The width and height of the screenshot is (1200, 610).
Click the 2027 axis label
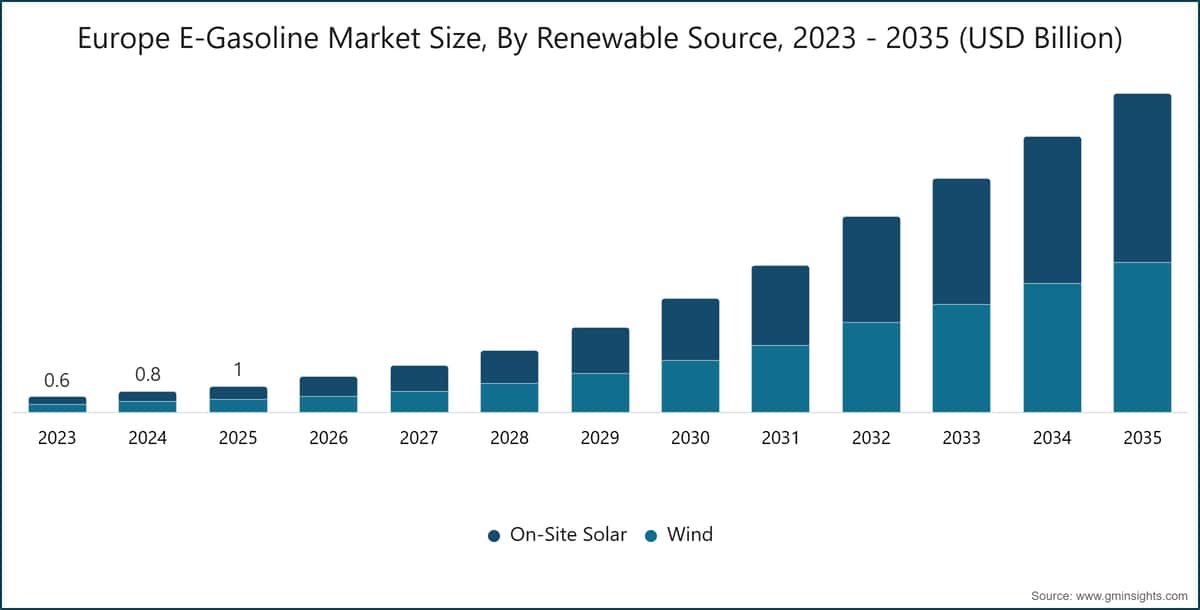pyautogui.click(x=419, y=438)
